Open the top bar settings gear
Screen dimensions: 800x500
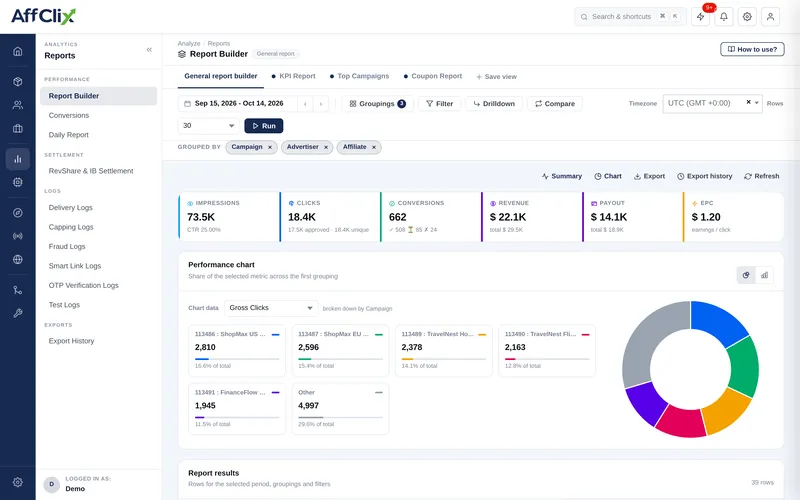pyautogui.click(x=747, y=16)
